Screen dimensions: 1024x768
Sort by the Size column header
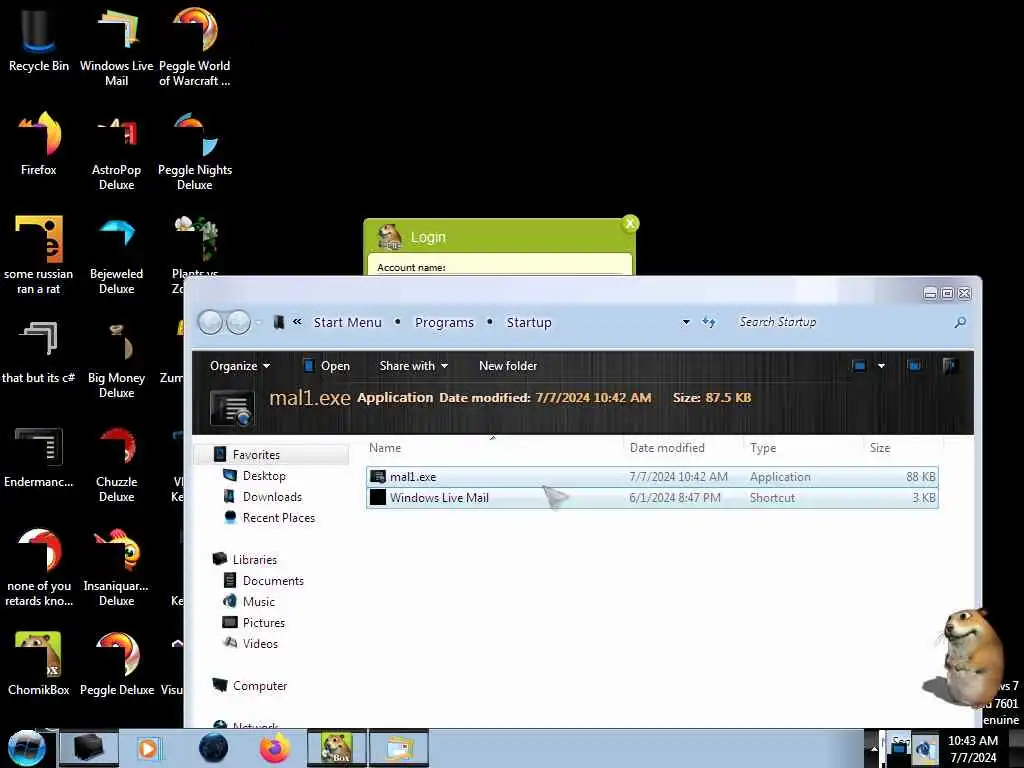[903, 448]
